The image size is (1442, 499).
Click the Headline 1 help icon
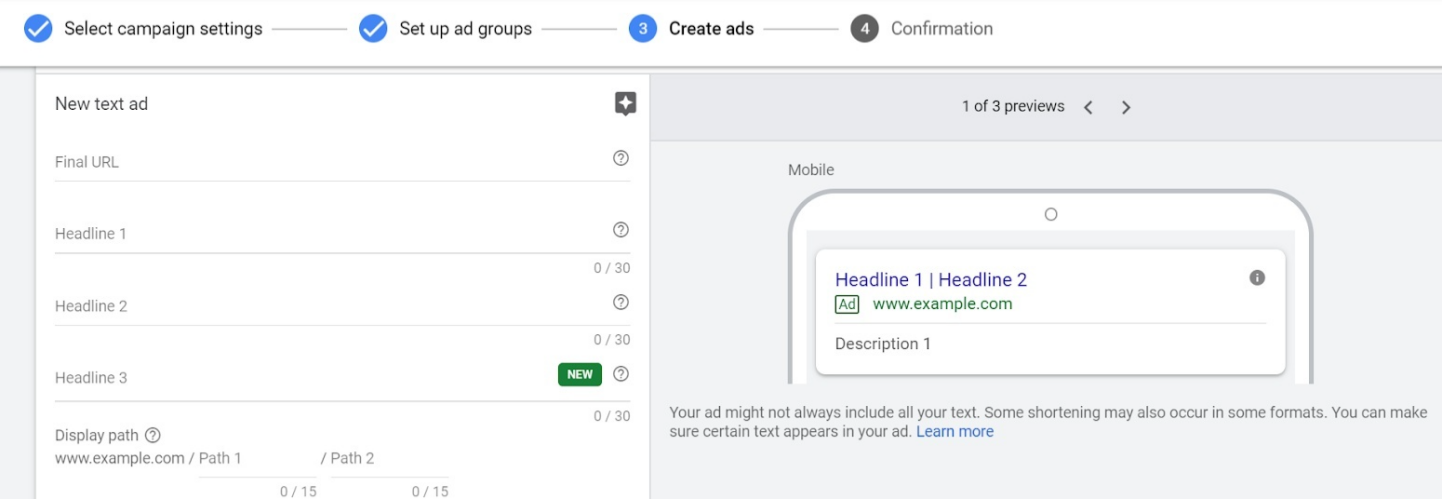621,230
